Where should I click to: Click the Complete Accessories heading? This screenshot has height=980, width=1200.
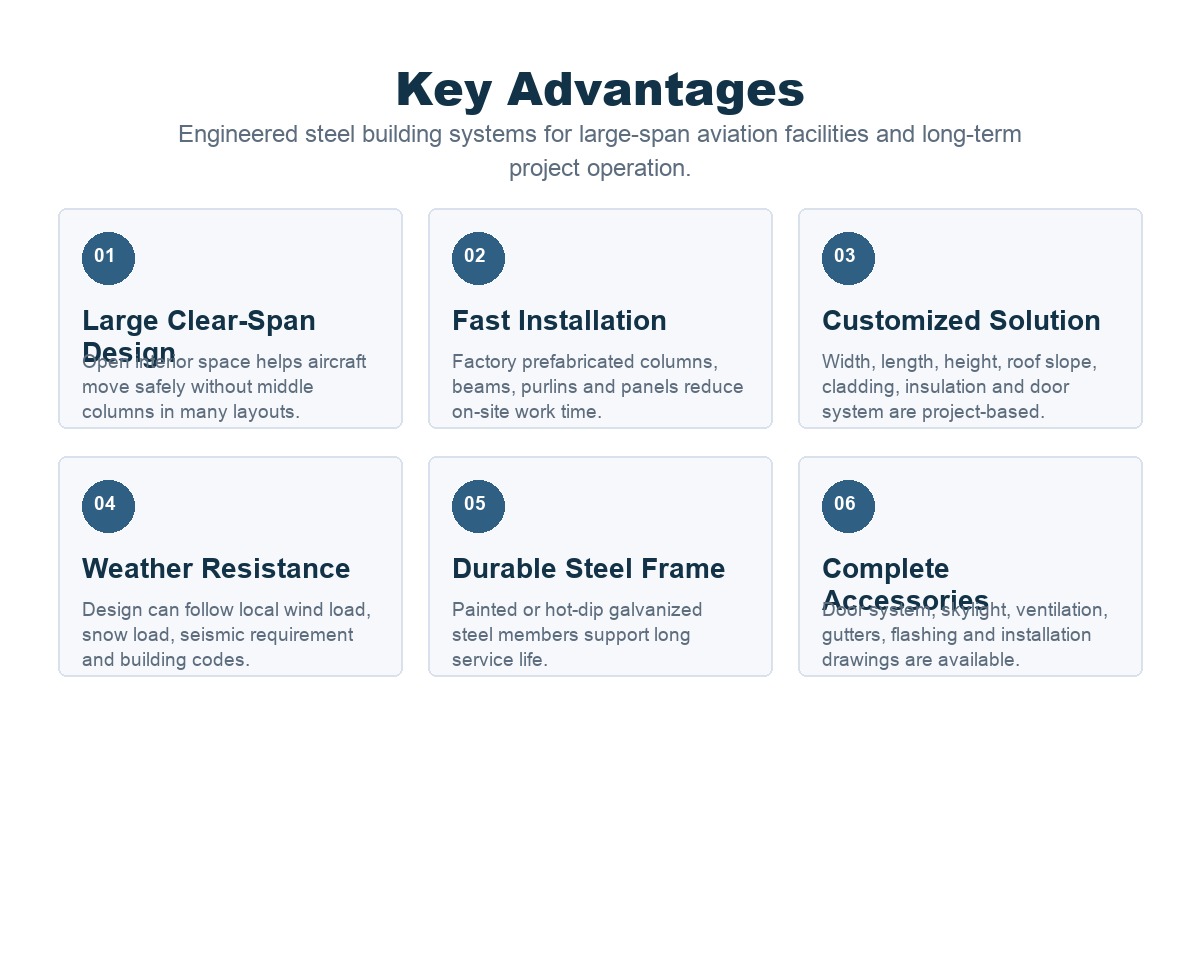coord(905,584)
